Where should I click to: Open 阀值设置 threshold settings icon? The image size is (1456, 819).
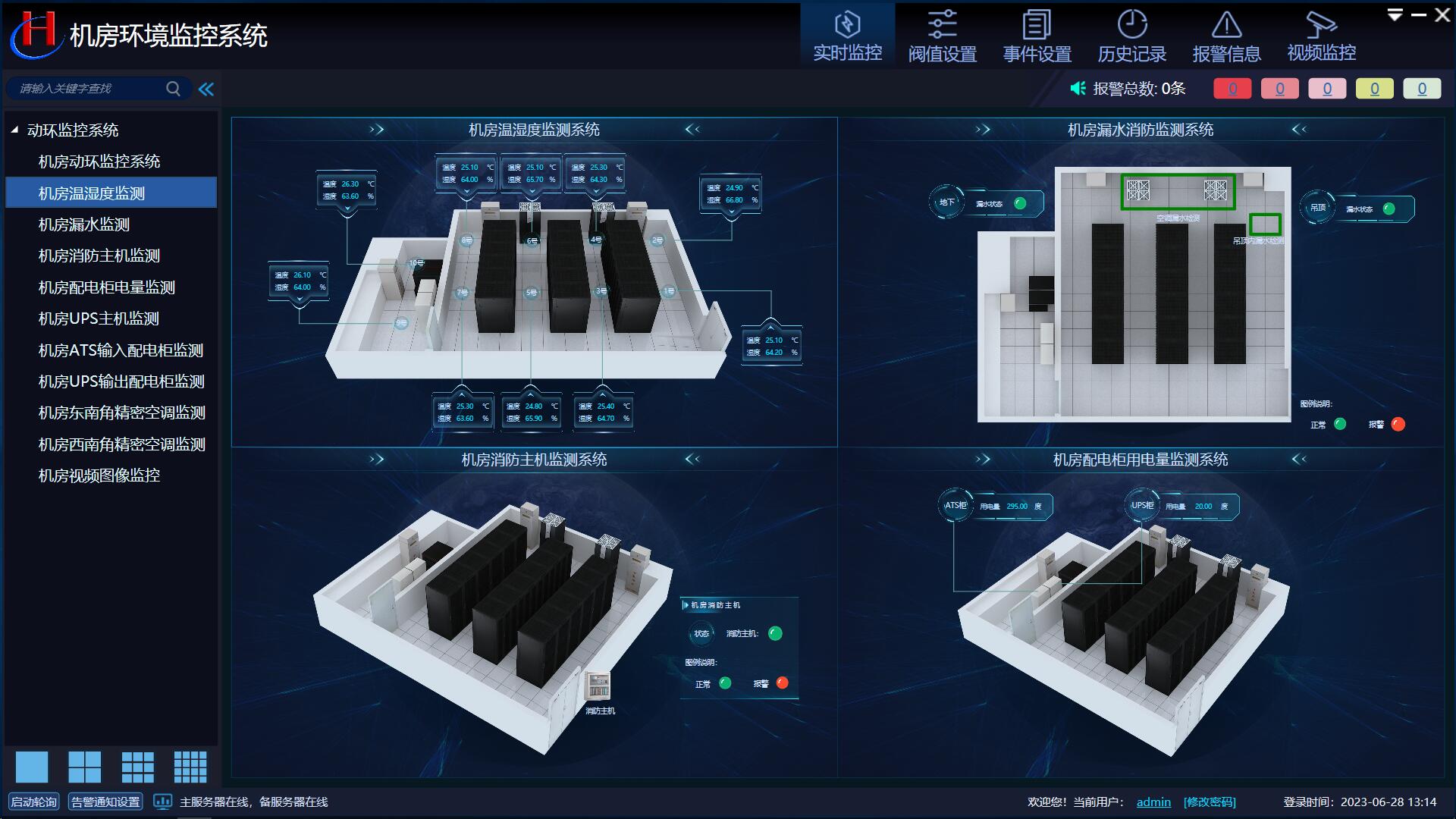tap(942, 25)
